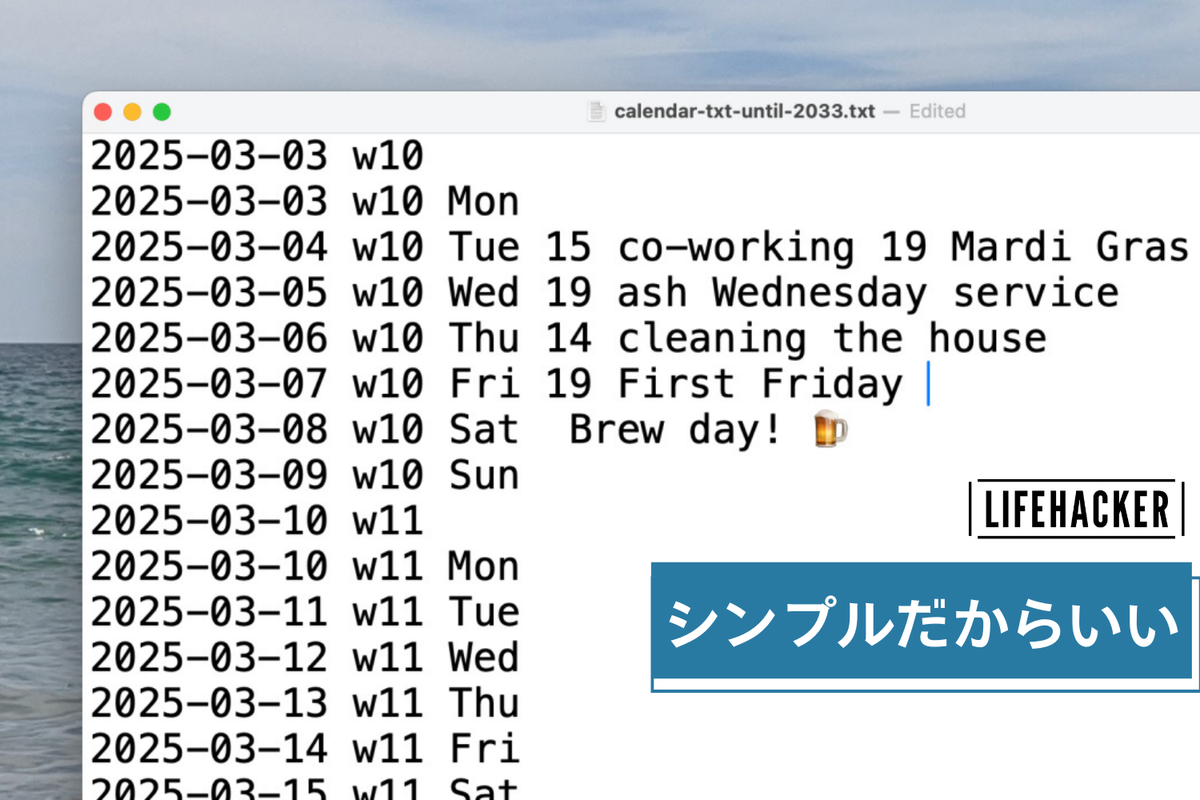1200x800 pixels.
Task: Click the line '2025-03-03 w10 Mon'
Action: coord(305,202)
